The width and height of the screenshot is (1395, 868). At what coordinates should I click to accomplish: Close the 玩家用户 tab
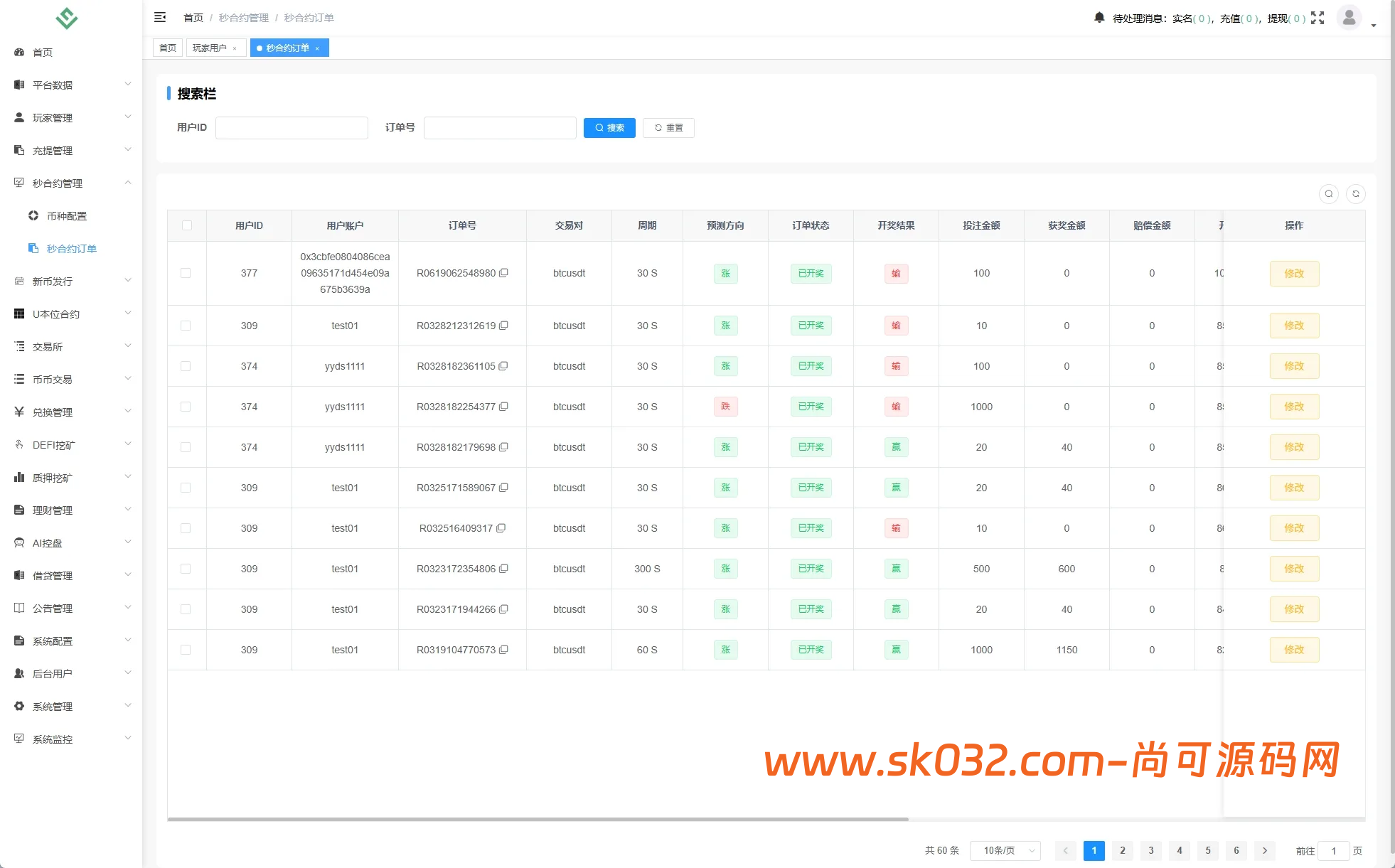click(235, 48)
